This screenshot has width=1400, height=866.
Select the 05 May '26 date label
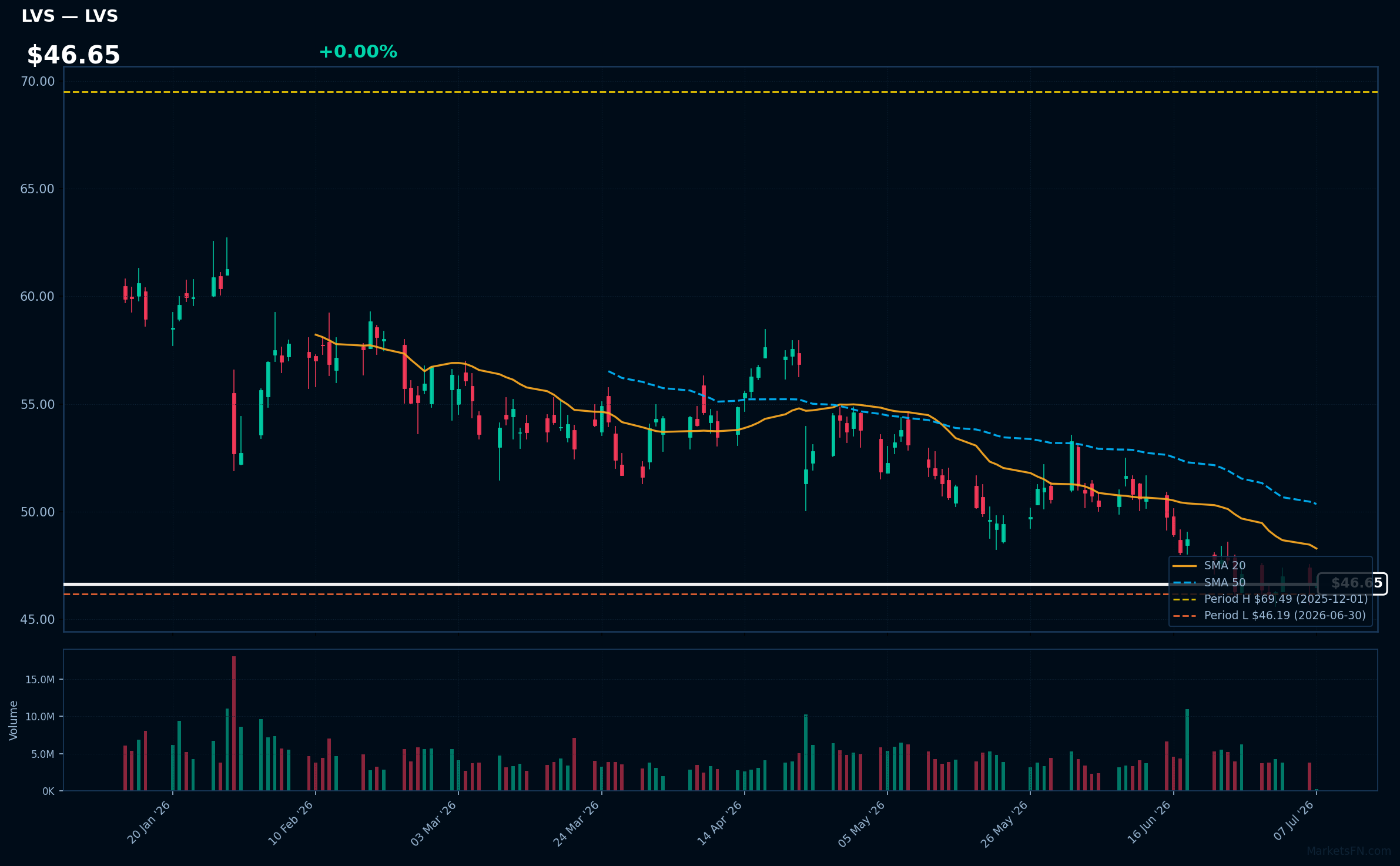(x=862, y=823)
